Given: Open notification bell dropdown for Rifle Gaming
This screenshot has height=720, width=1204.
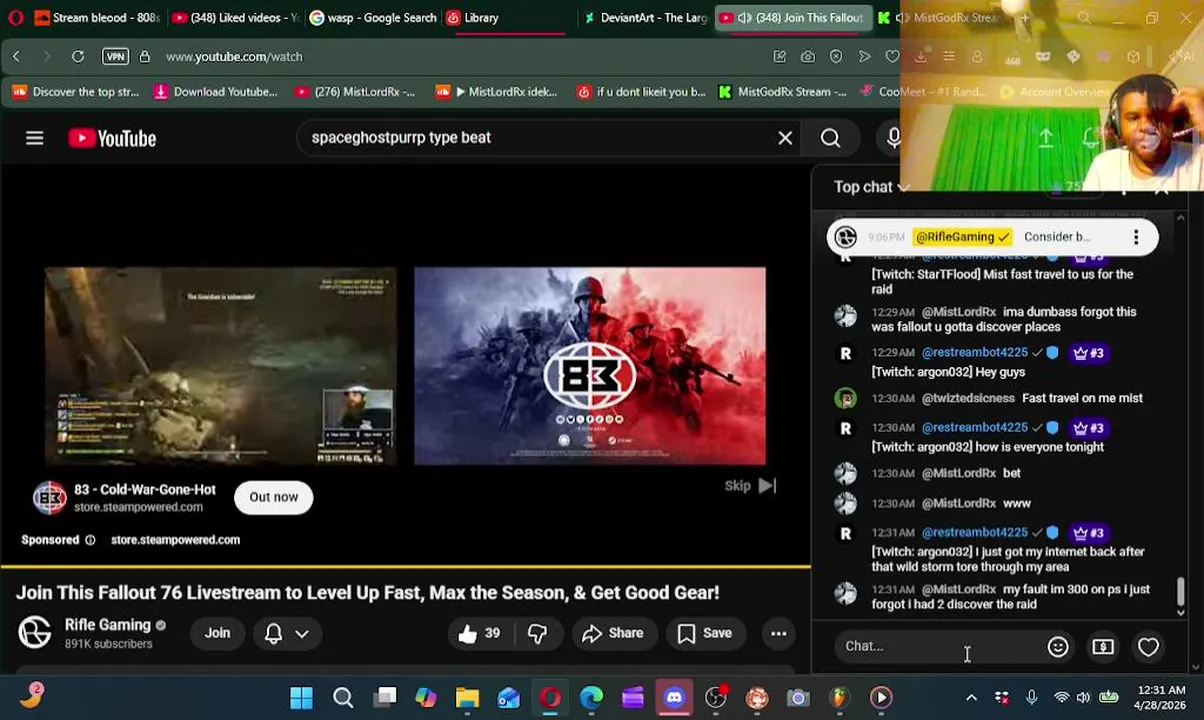Looking at the screenshot, I should 286,633.
